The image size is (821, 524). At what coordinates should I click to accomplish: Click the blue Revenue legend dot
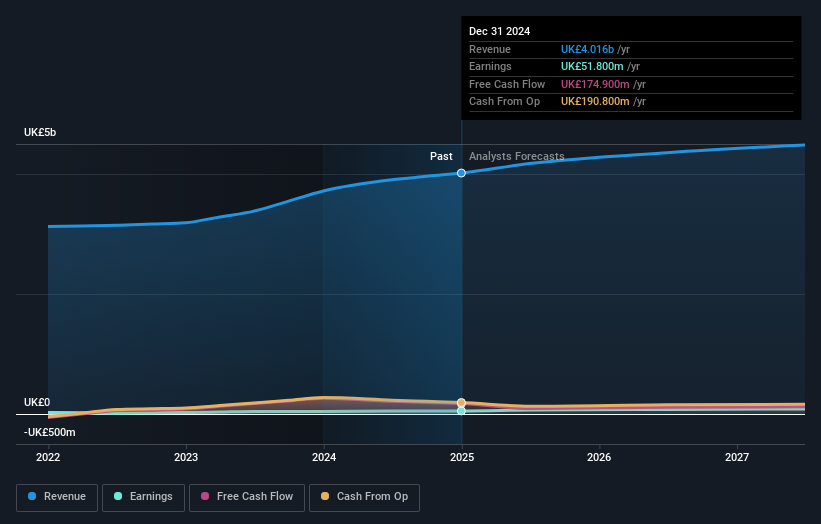(32, 496)
